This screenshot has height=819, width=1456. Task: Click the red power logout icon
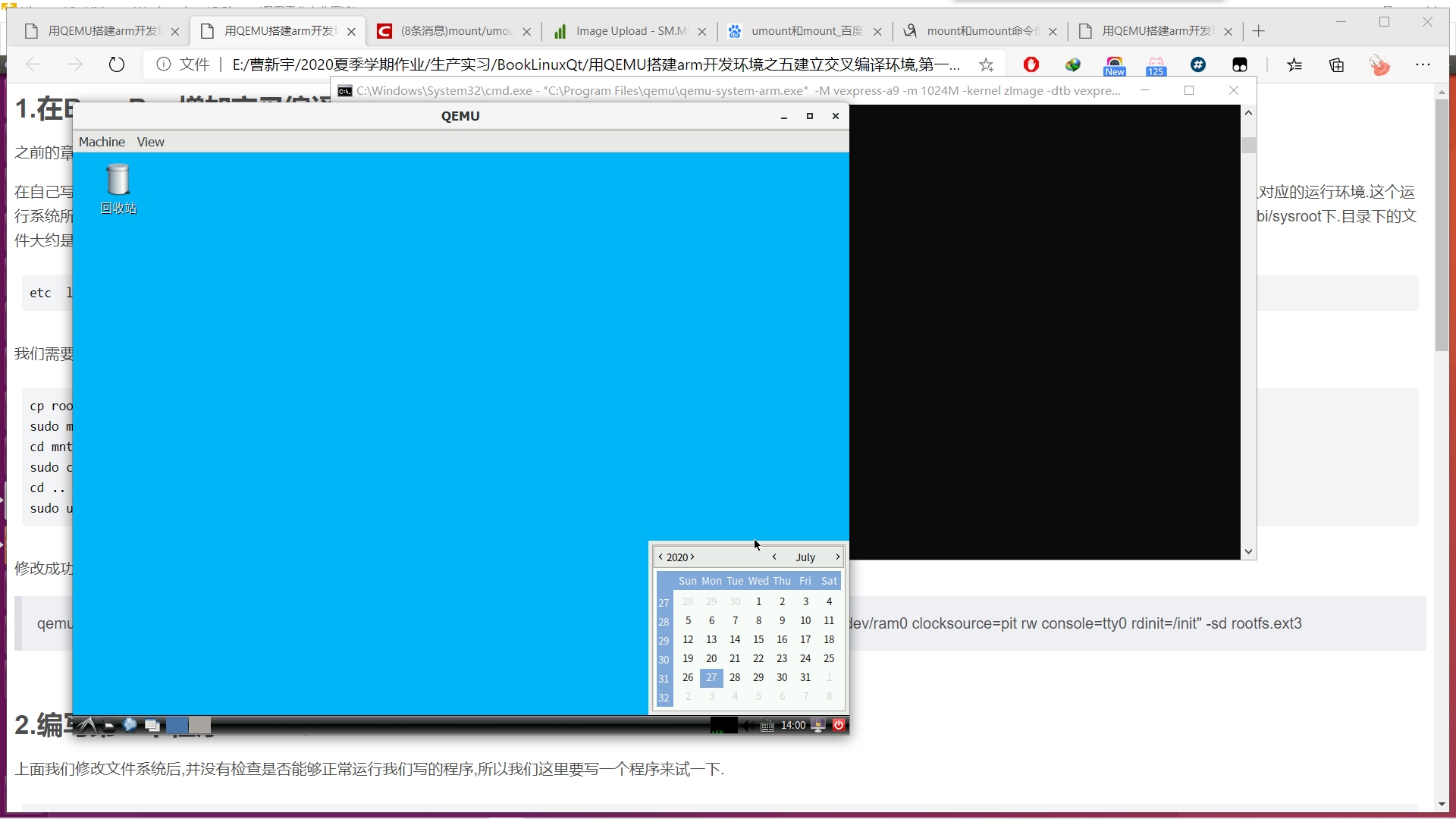pyautogui.click(x=839, y=725)
